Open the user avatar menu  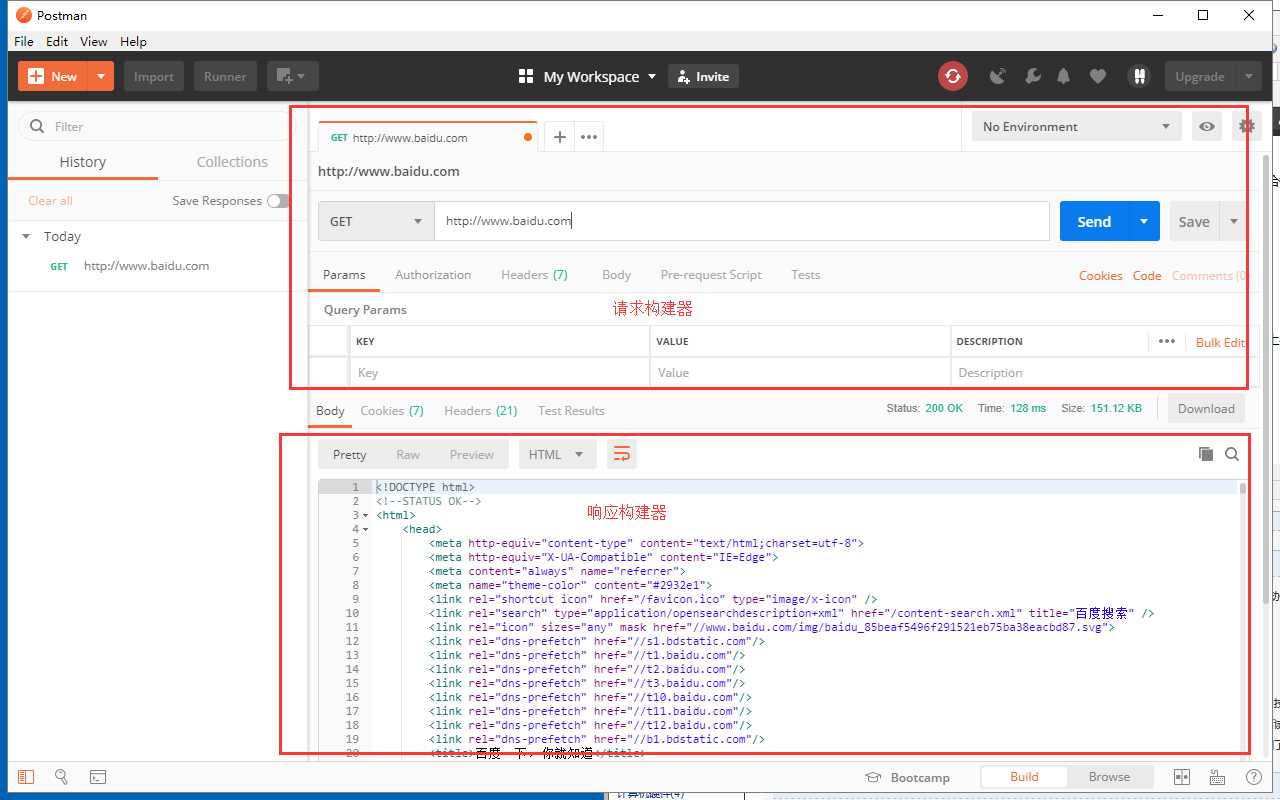tap(1138, 76)
